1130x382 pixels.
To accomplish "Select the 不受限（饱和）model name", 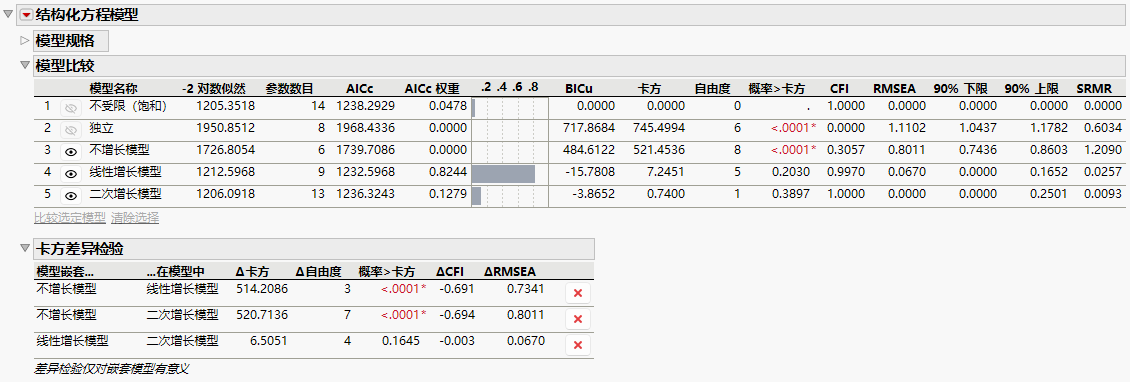I will tap(128, 107).
